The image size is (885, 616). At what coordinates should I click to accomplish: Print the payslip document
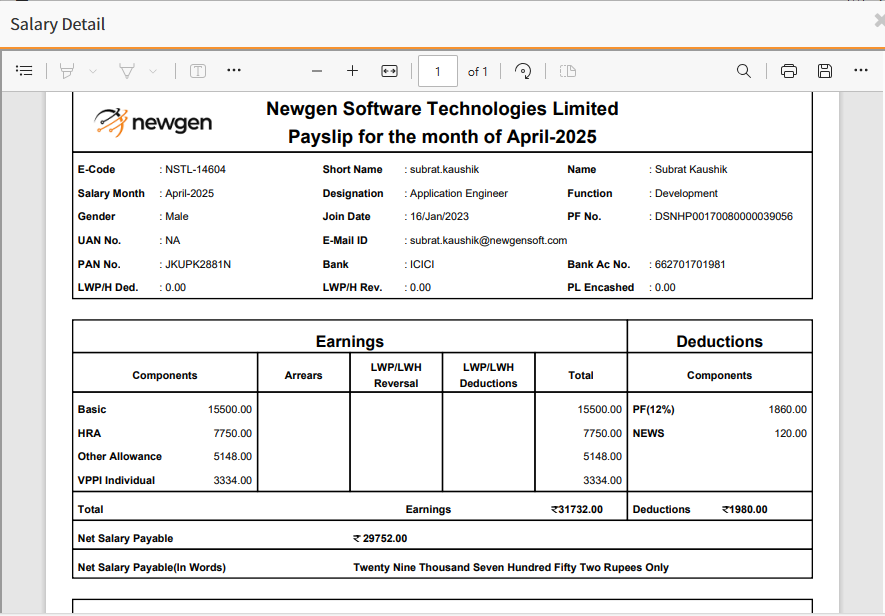tap(789, 71)
